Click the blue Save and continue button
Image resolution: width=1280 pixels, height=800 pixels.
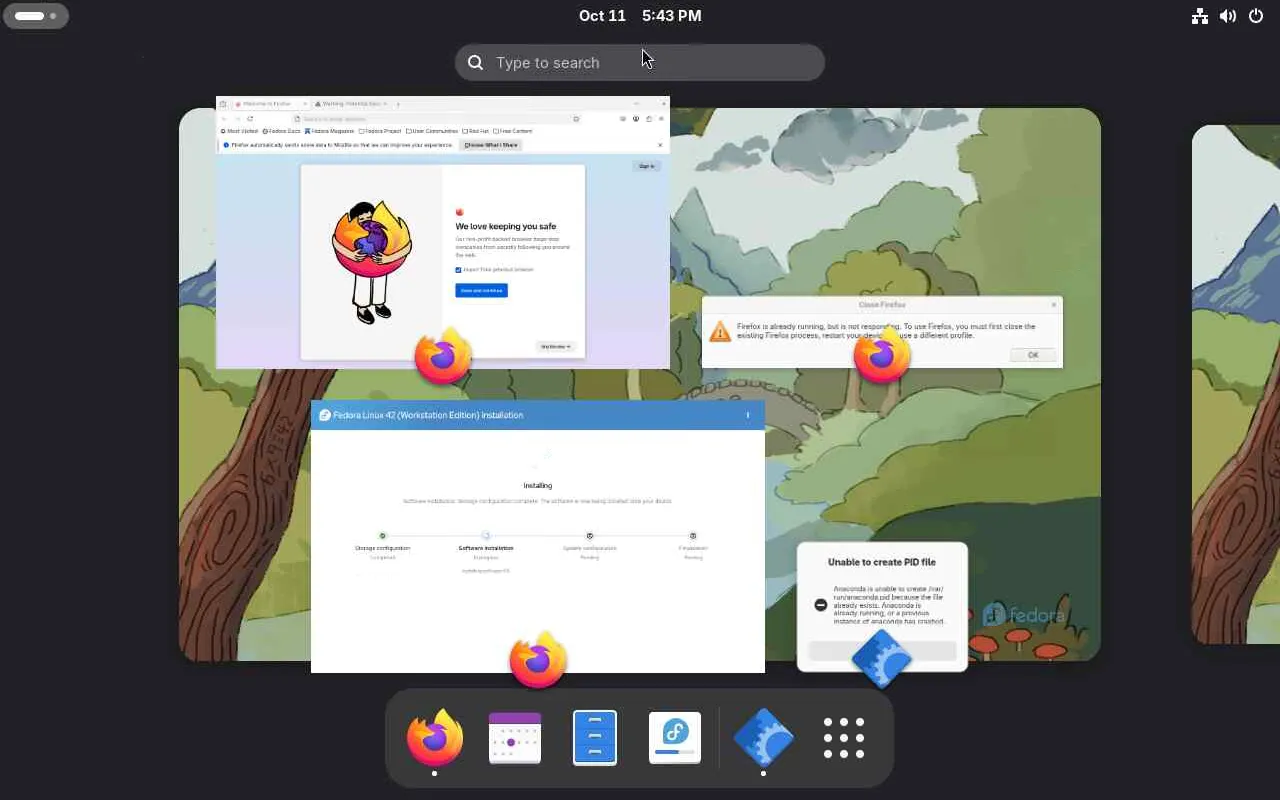click(481, 290)
